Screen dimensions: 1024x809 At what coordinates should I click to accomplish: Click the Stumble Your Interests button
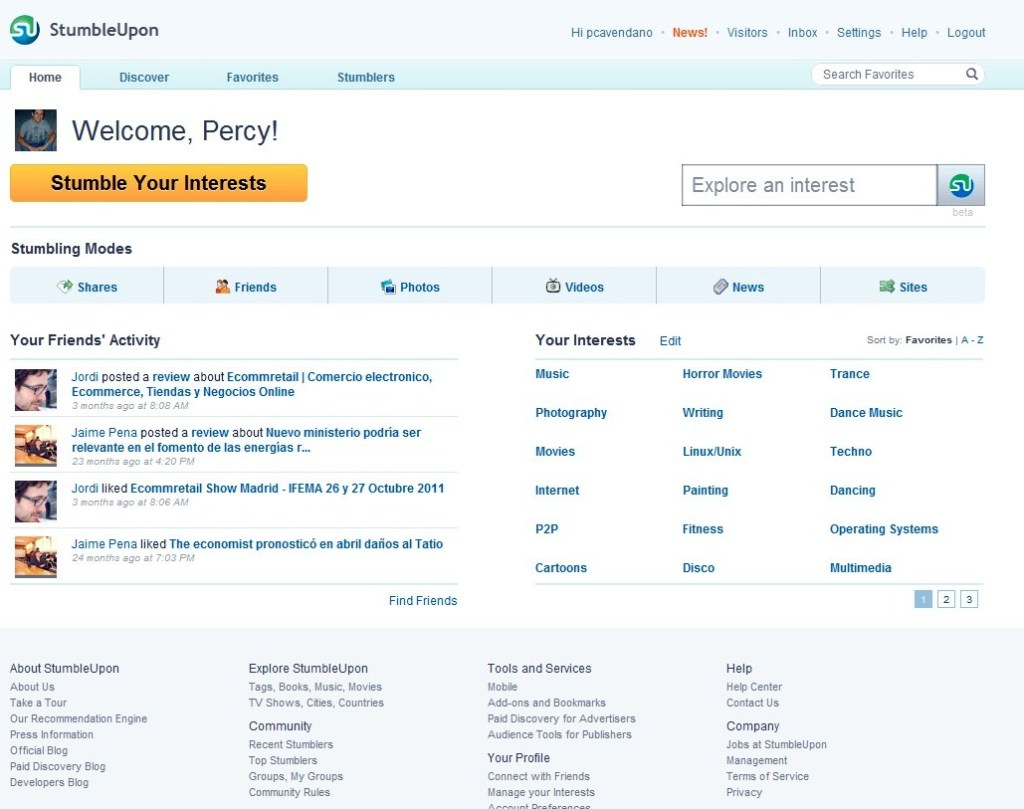[159, 183]
